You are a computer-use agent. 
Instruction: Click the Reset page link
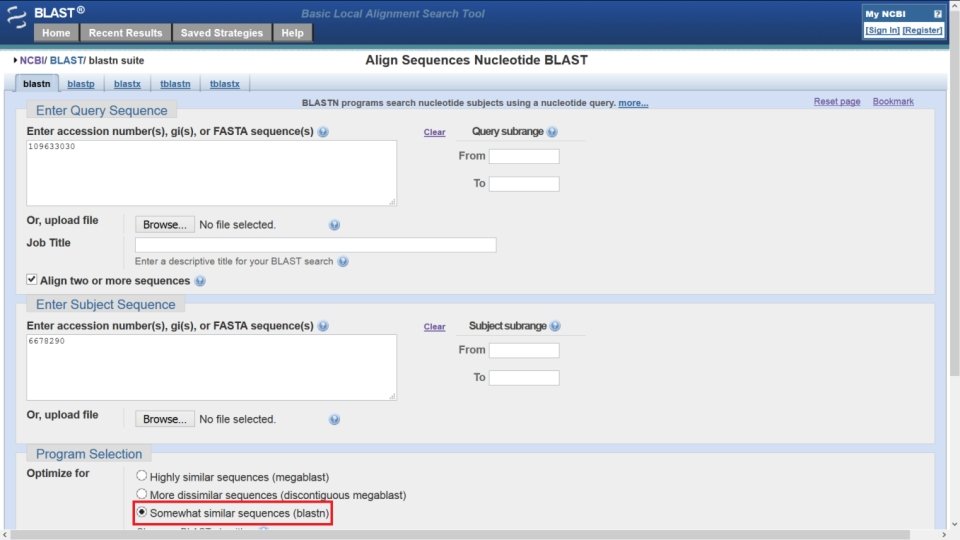(837, 102)
